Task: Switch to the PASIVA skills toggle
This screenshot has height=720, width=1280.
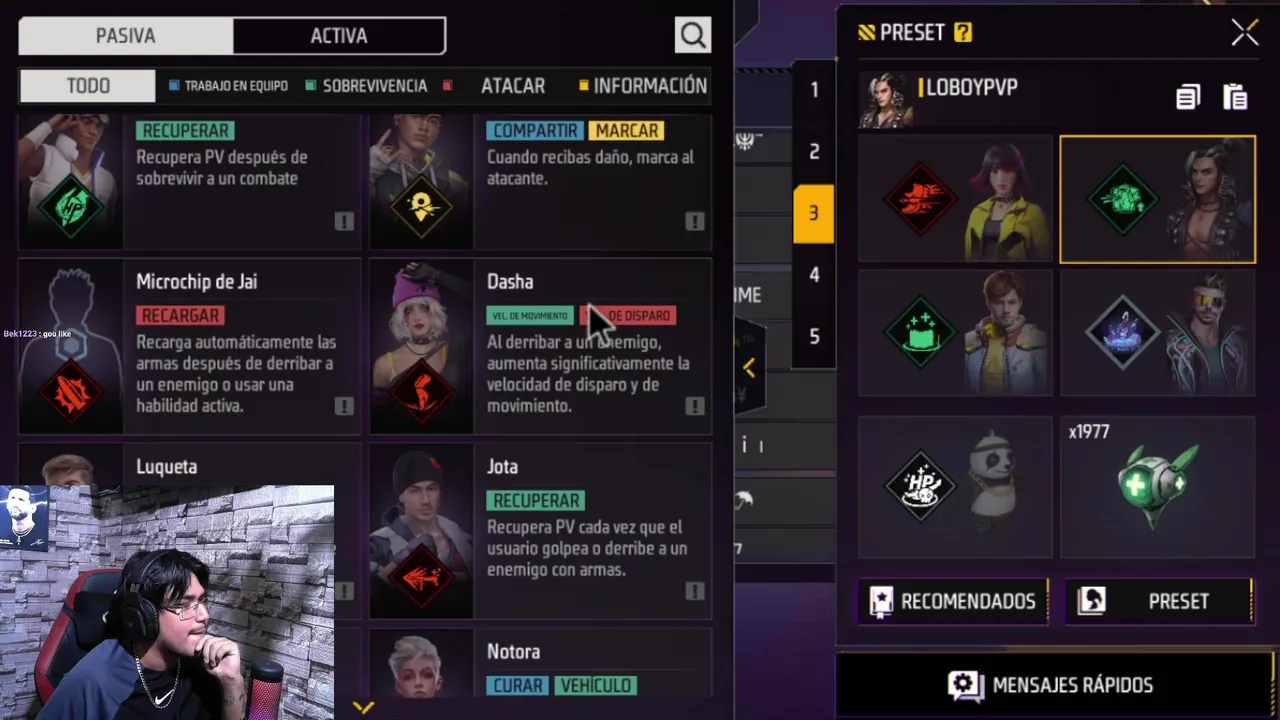Action: [x=126, y=36]
